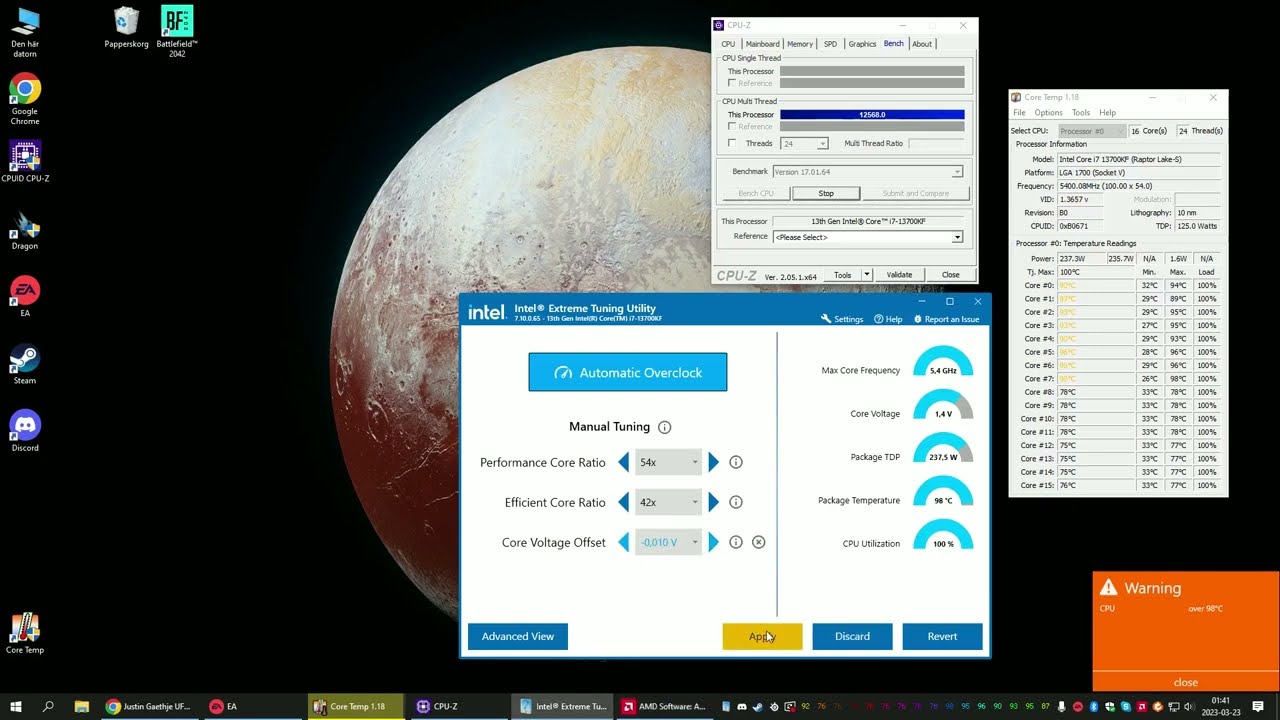1280x720 pixels.
Task: Select Battlefield 2042 desktop icon
Action: 177,31
